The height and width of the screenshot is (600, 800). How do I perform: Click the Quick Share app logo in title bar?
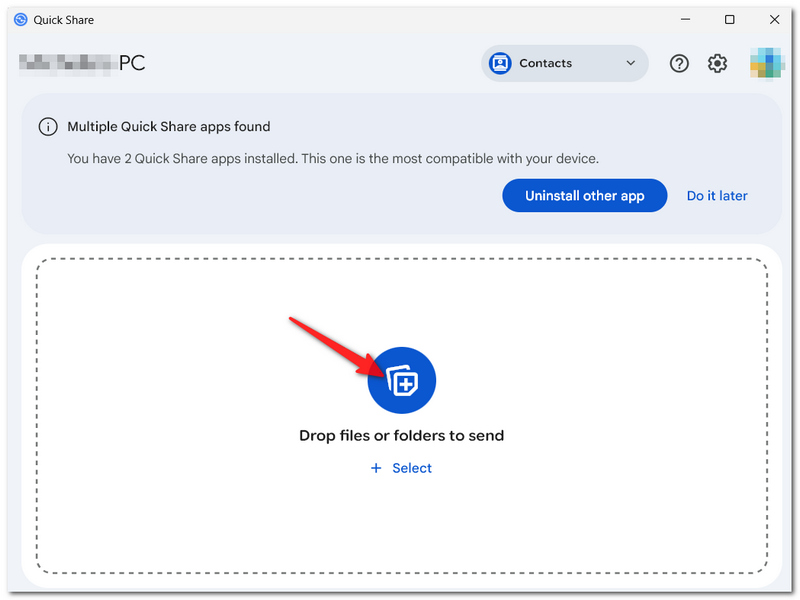(x=20, y=20)
